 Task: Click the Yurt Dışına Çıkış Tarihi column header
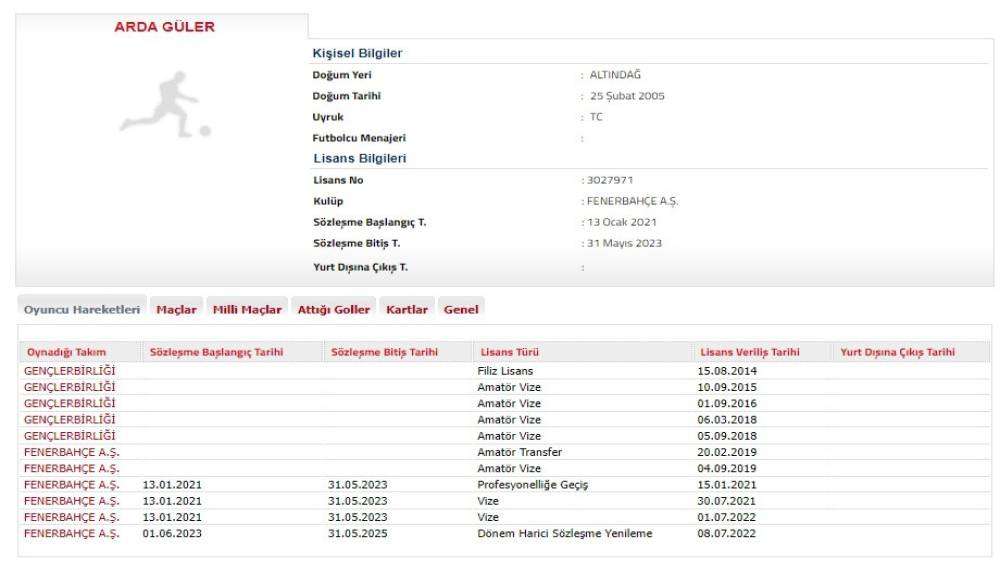[x=897, y=352]
